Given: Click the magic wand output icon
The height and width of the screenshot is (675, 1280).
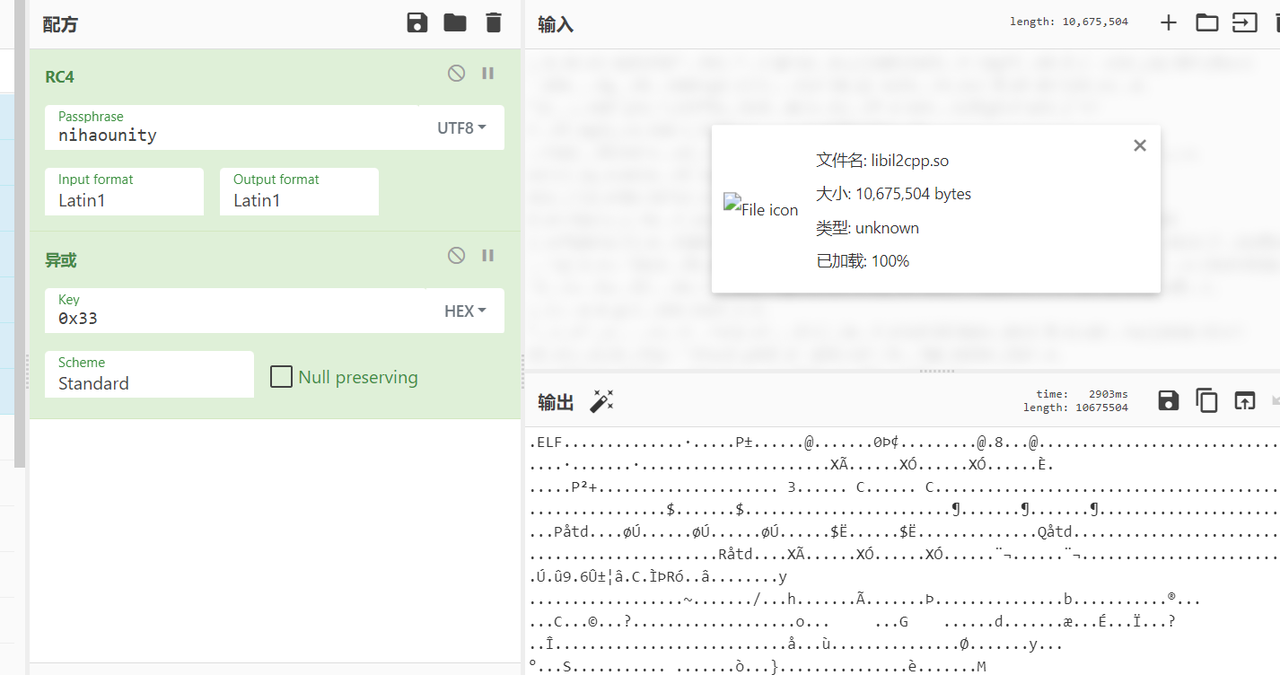Looking at the screenshot, I should [x=602, y=402].
